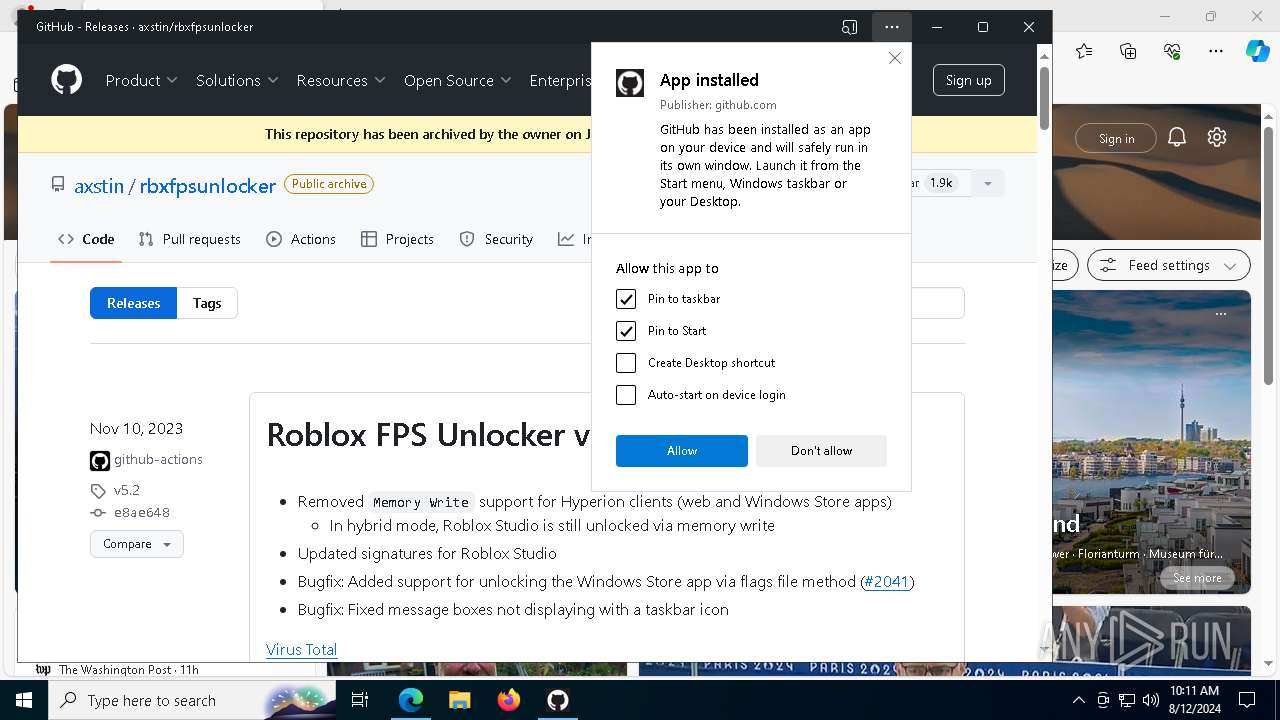Expand the Open Source menu
The width and height of the screenshot is (1280, 720).
(x=457, y=80)
